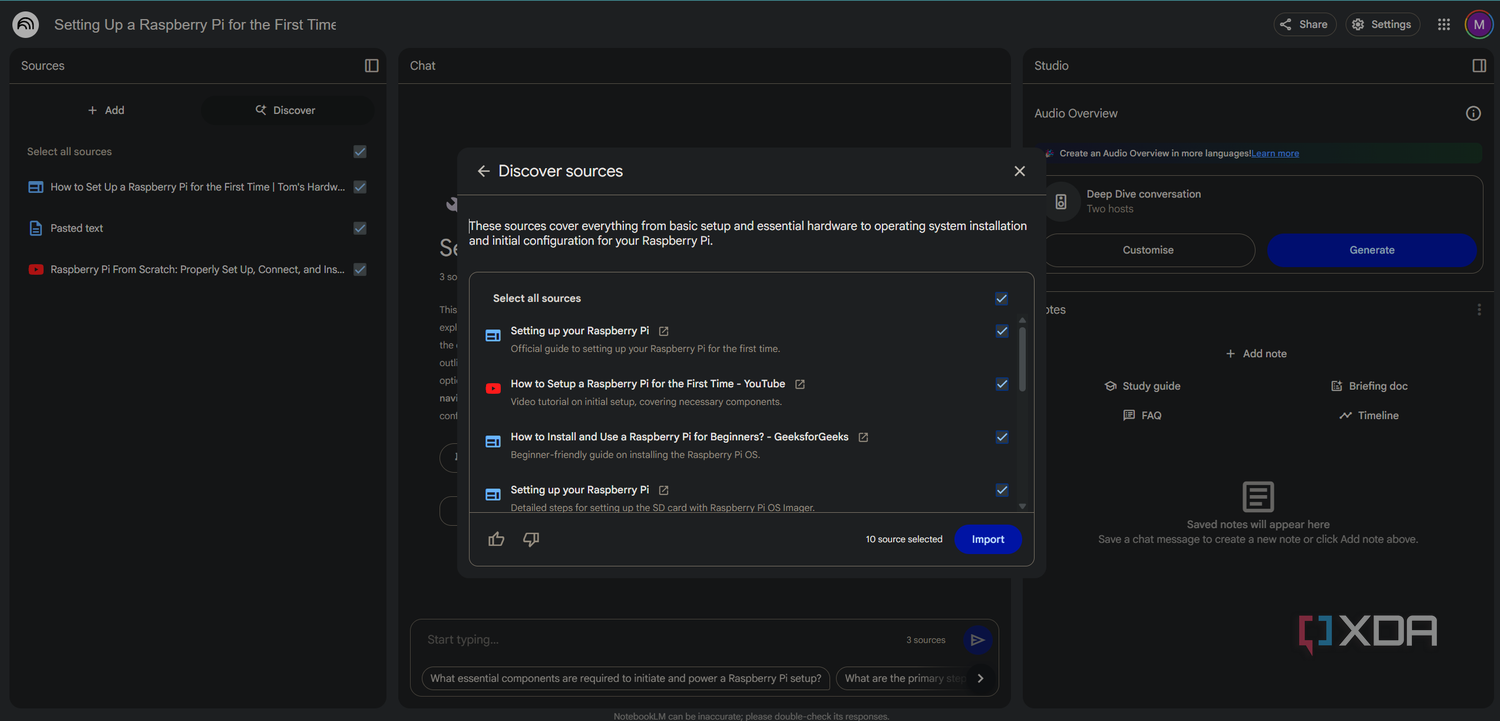Click the Audio Overview info icon
The height and width of the screenshot is (721, 1500).
(x=1473, y=113)
